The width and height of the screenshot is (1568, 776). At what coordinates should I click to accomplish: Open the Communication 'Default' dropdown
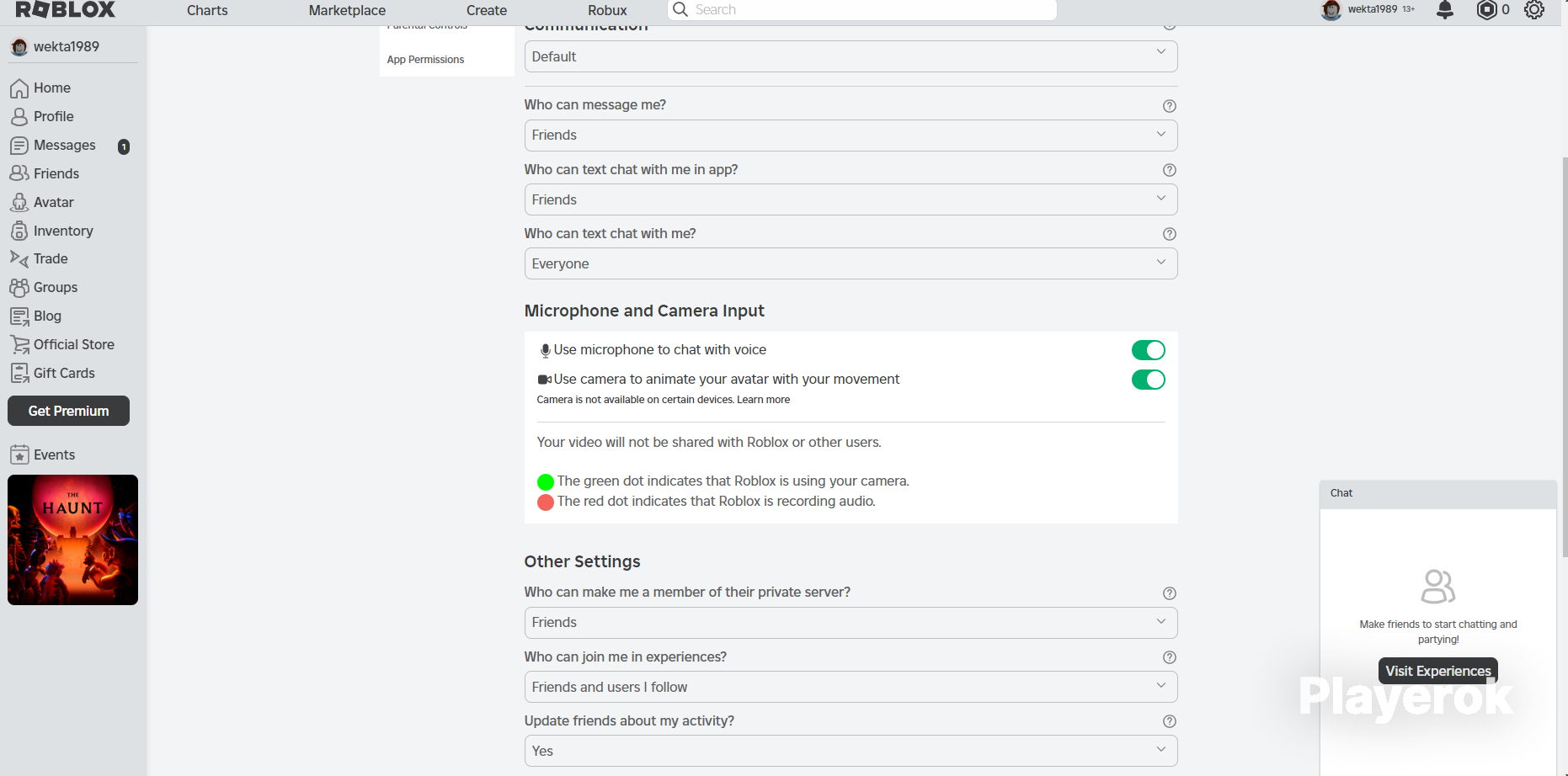click(x=851, y=56)
